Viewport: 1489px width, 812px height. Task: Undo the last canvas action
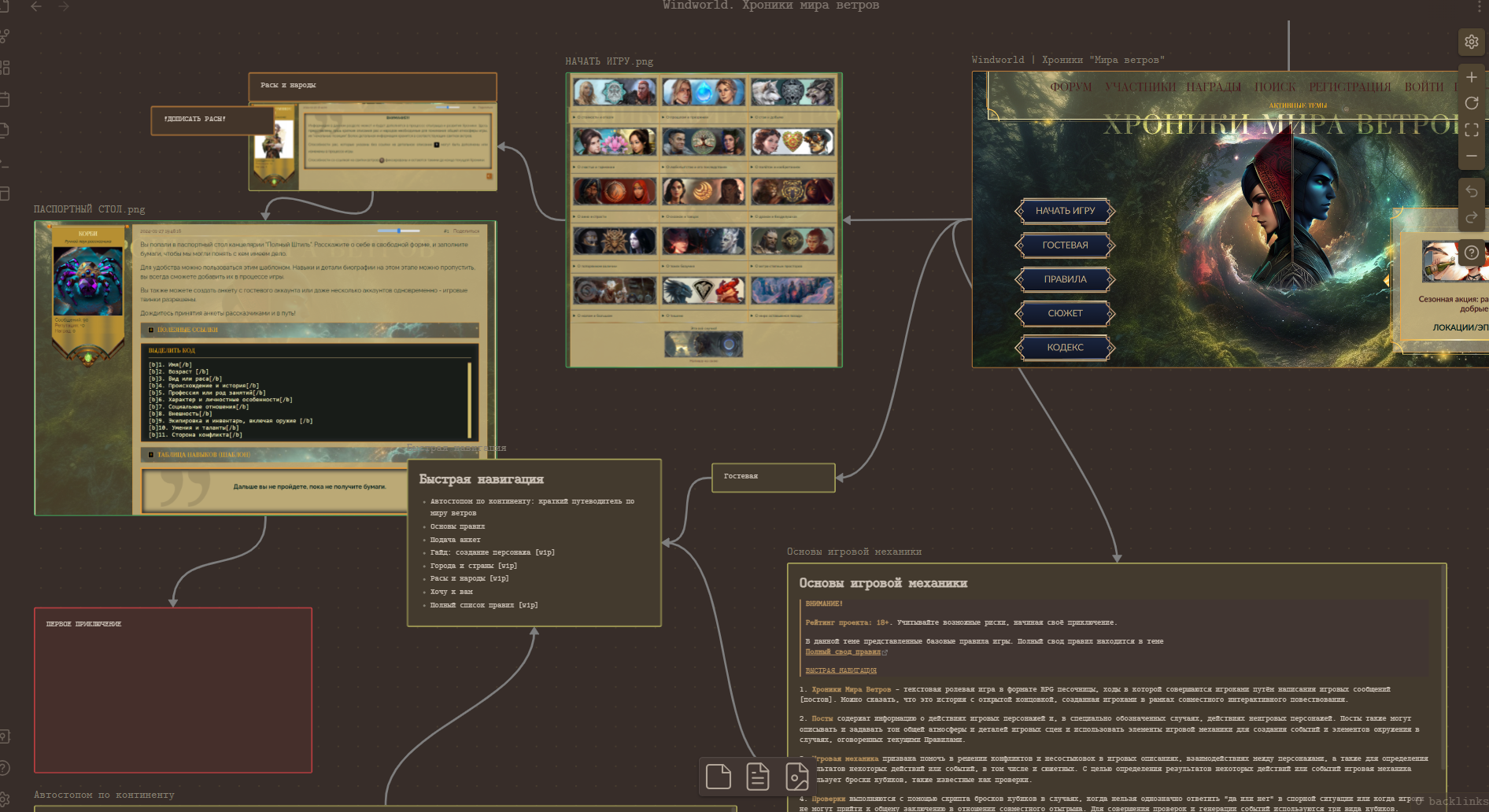(1471, 191)
